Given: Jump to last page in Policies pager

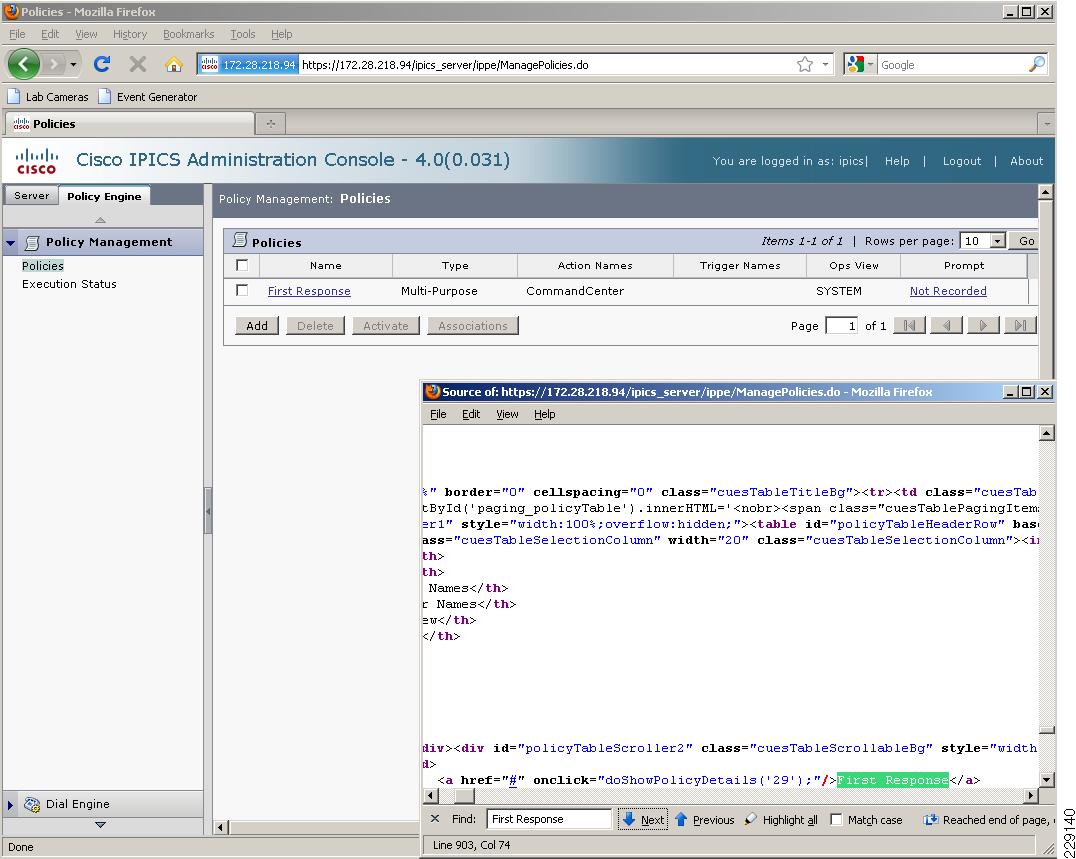Looking at the screenshot, I should tap(1020, 325).
